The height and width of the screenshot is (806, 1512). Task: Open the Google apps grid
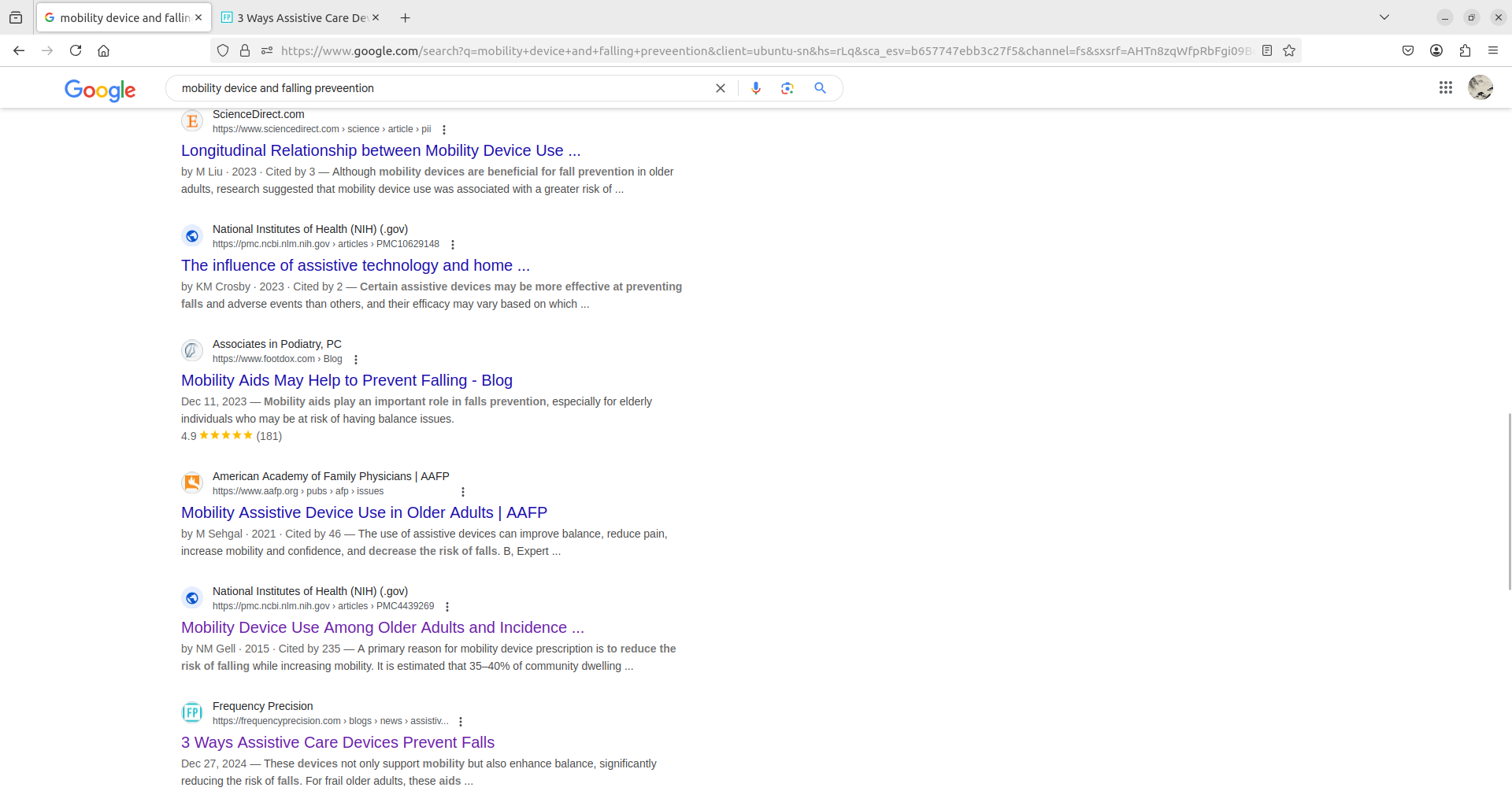pyautogui.click(x=1446, y=87)
